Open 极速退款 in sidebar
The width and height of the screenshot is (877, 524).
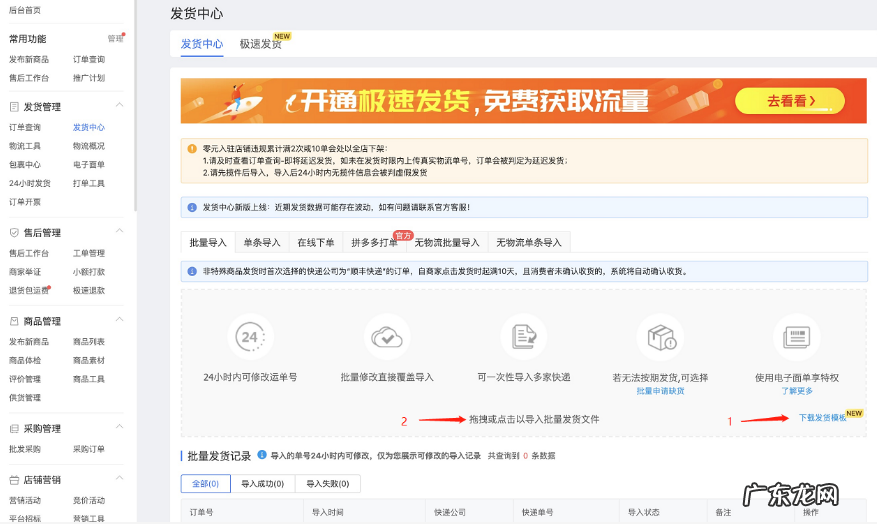[x=89, y=290]
